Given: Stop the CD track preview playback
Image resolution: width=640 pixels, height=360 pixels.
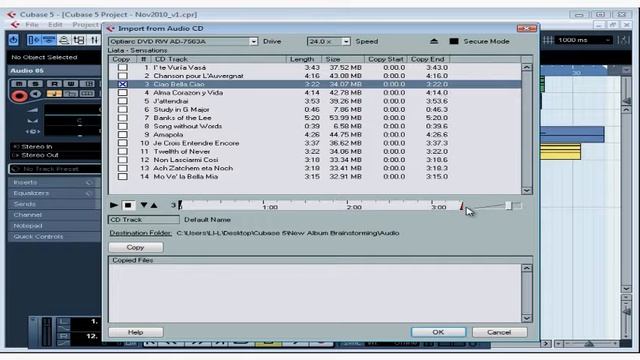Looking at the screenshot, I should pos(128,205).
